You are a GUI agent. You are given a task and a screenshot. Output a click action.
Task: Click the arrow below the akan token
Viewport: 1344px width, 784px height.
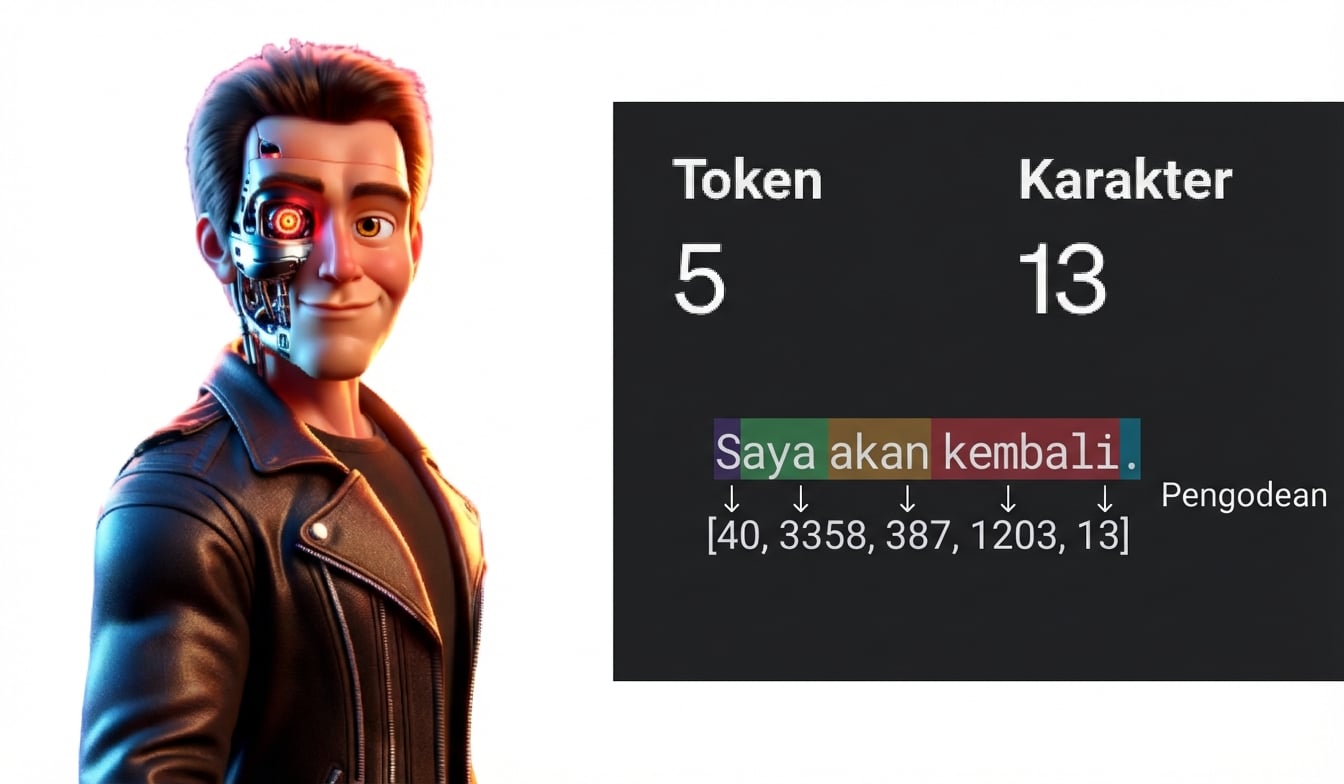[x=907, y=498]
